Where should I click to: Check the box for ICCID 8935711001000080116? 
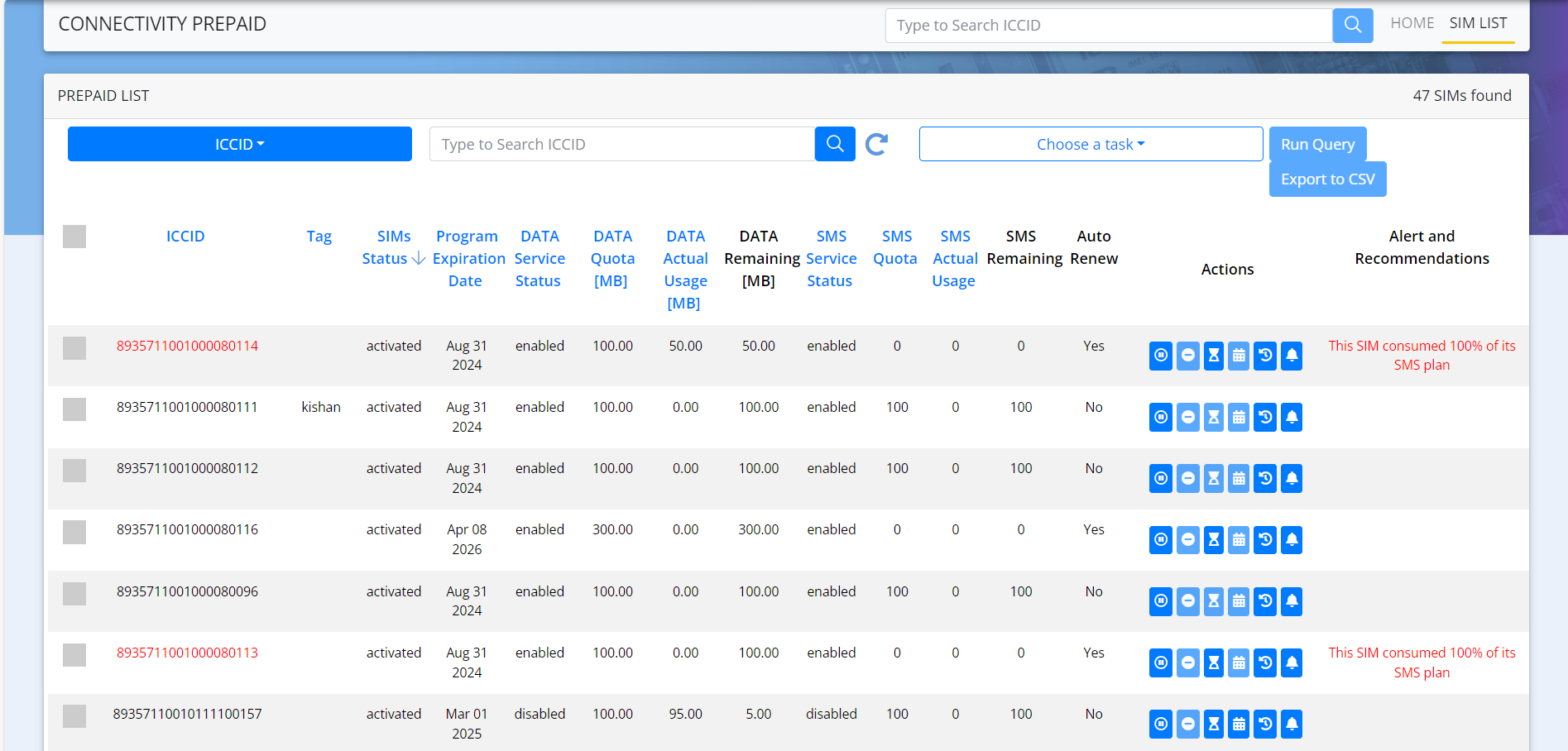(74, 532)
